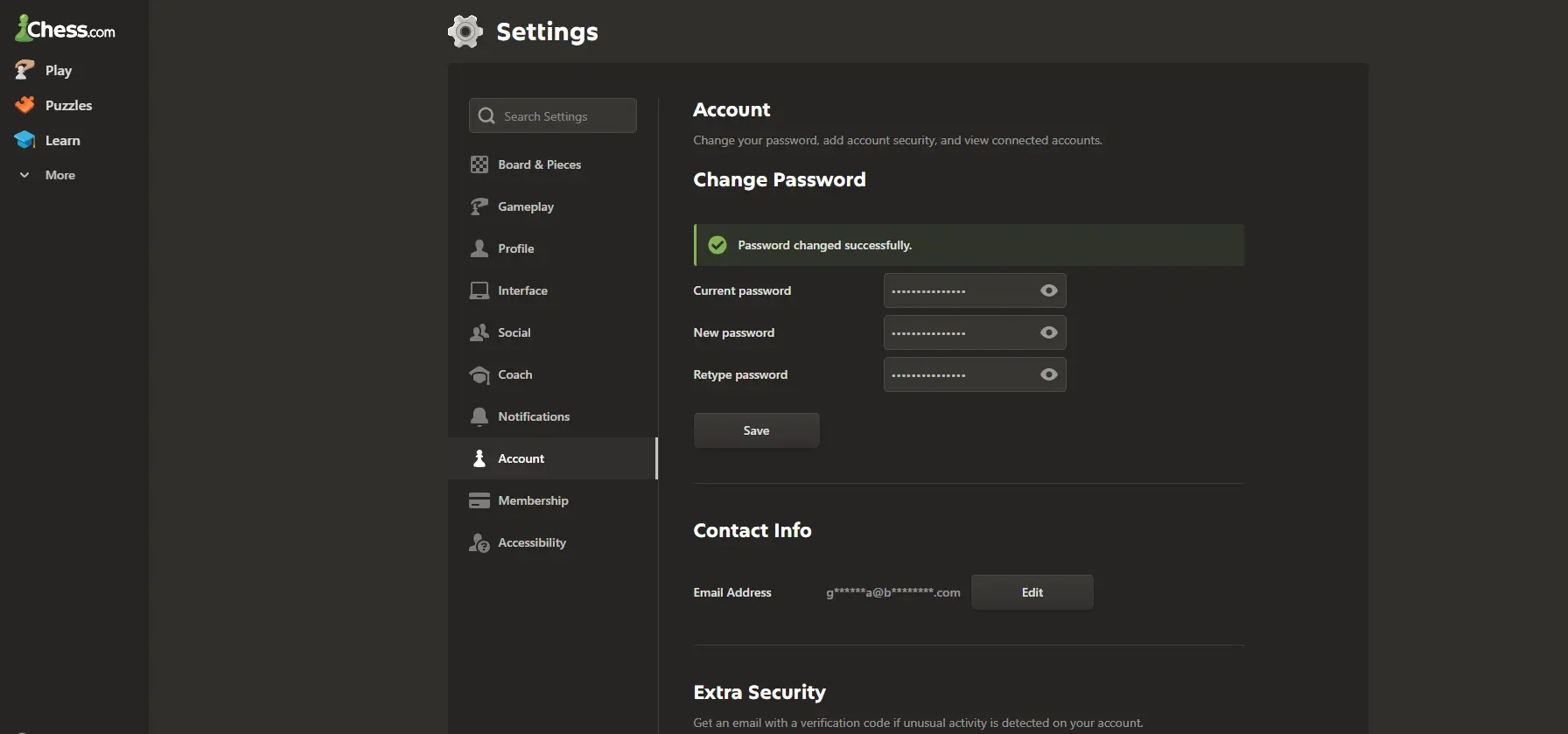The height and width of the screenshot is (734, 1568).
Task: Click the Gameplay hand icon
Action: (479, 206)
